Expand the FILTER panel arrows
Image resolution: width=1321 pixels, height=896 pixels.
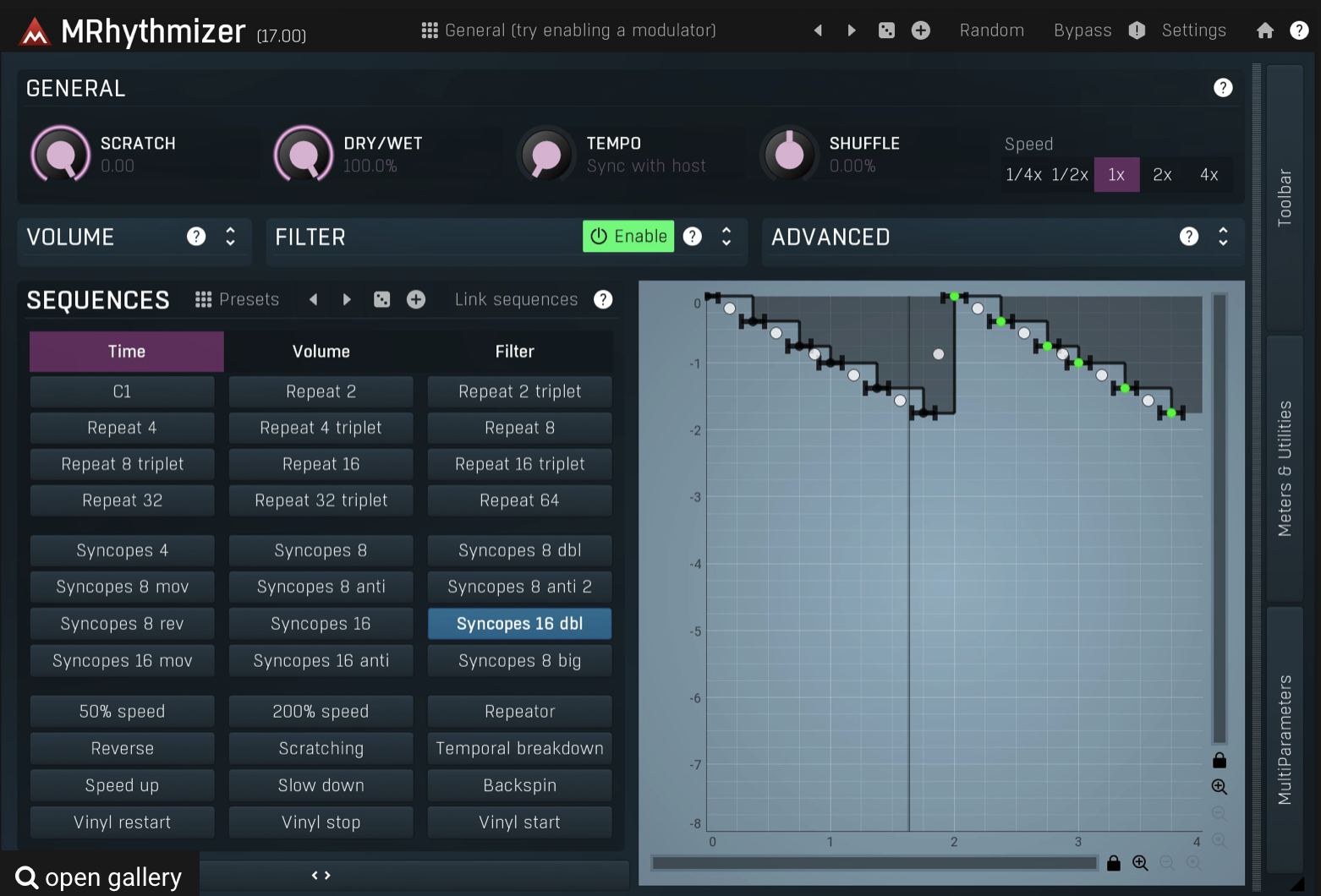(726, 237)
